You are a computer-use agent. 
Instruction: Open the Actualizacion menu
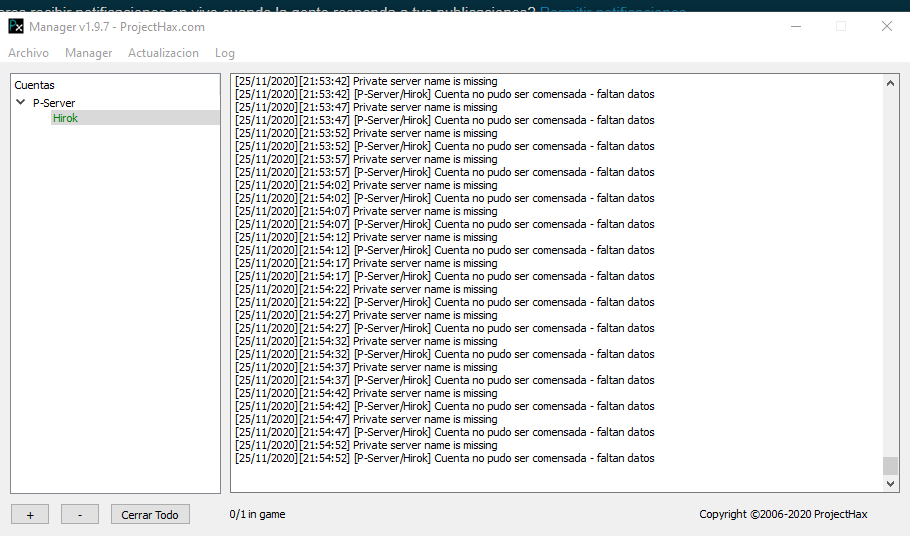coord(163,53)
